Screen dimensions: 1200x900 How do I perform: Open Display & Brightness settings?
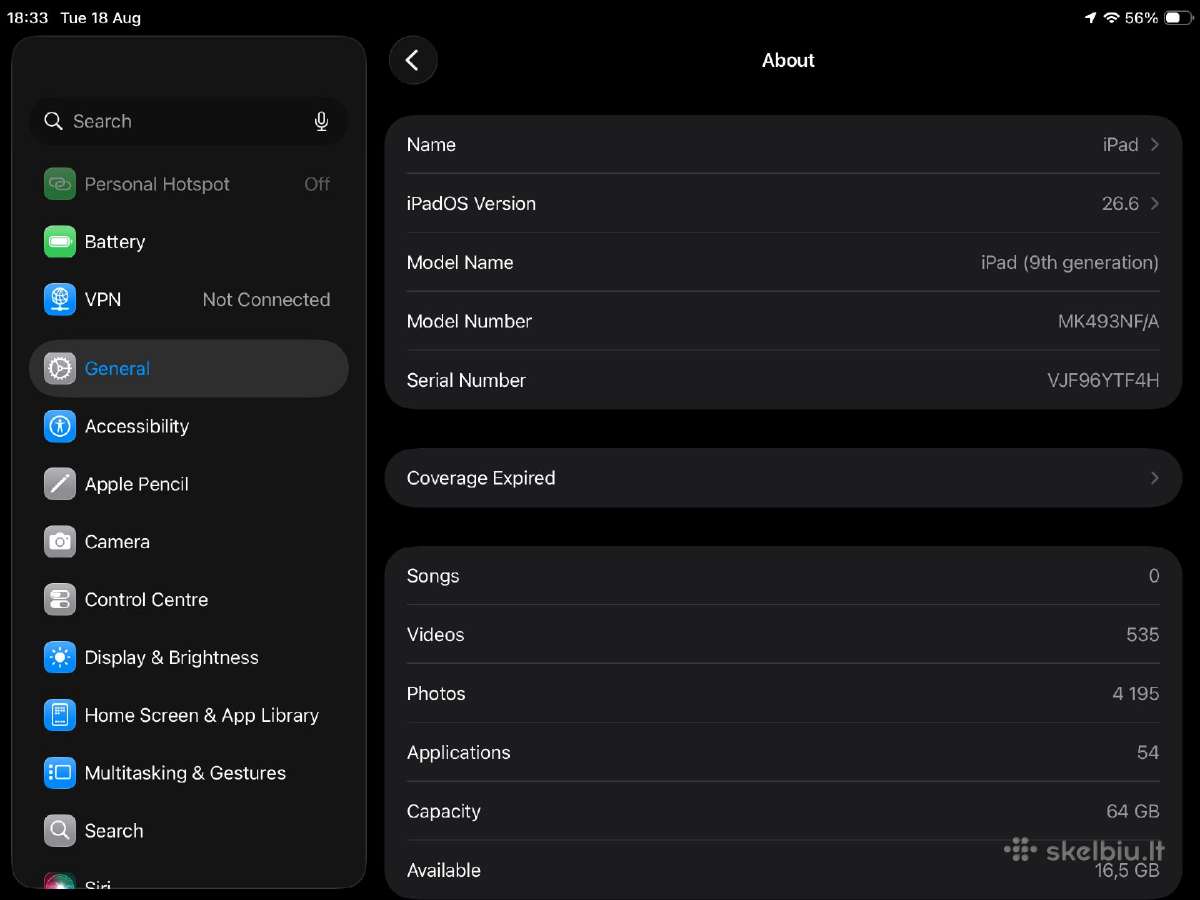coord(189,658)
